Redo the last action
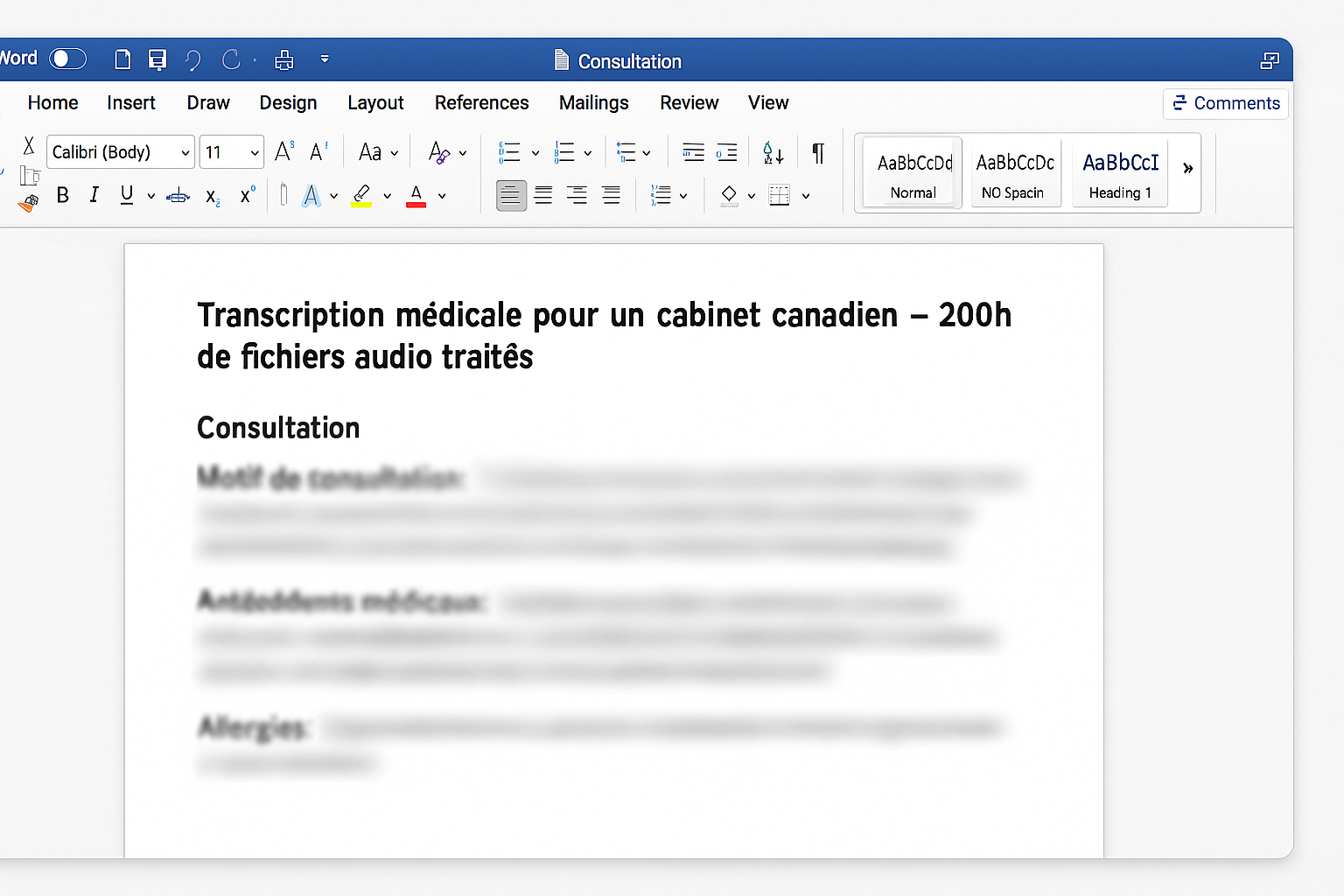The height and width of the screenshot is (896, 1344). (231, 59)
